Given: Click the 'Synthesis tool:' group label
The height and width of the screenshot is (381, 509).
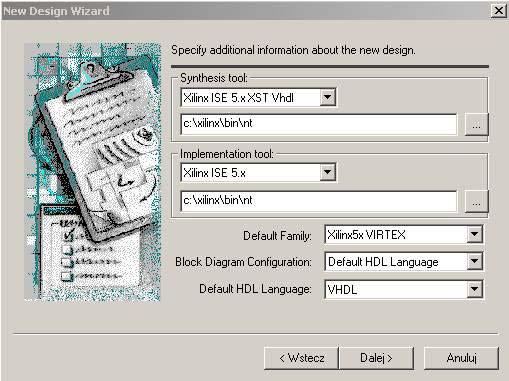Looking at the screenshot, I should (x=214, y=78).
